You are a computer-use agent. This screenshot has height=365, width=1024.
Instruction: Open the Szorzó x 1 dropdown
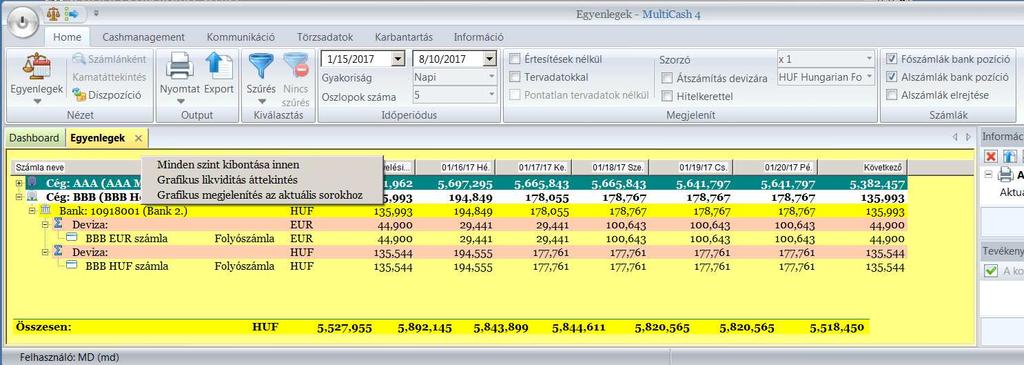869,59
